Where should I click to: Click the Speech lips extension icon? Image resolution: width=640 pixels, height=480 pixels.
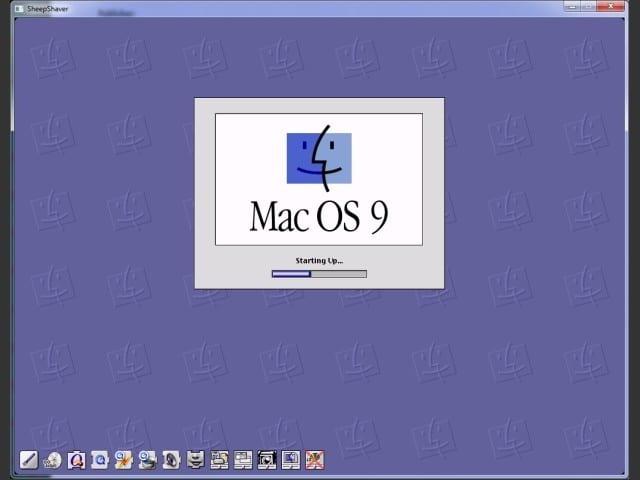[196, 460]
